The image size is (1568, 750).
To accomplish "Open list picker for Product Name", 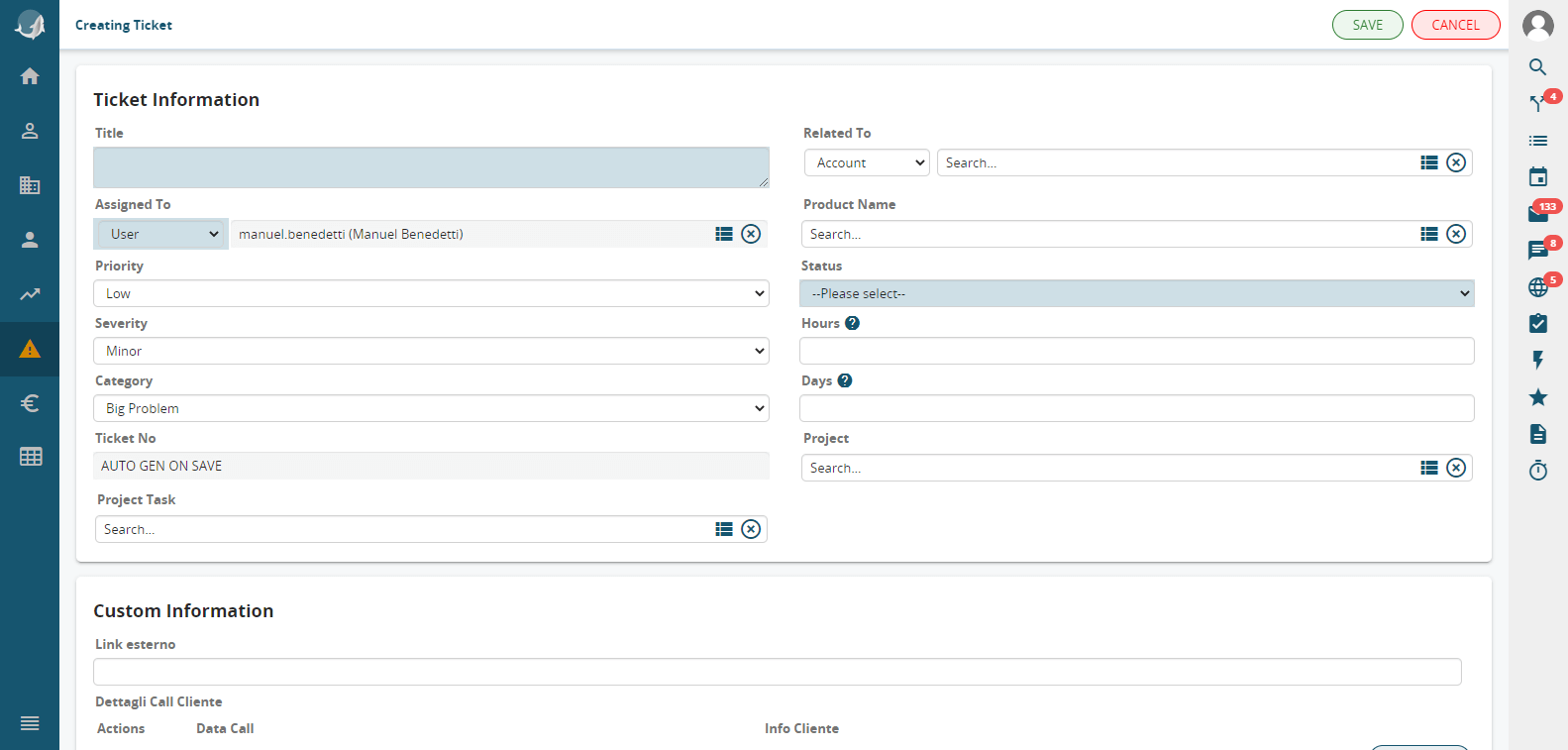I will tap(1428, 234).
